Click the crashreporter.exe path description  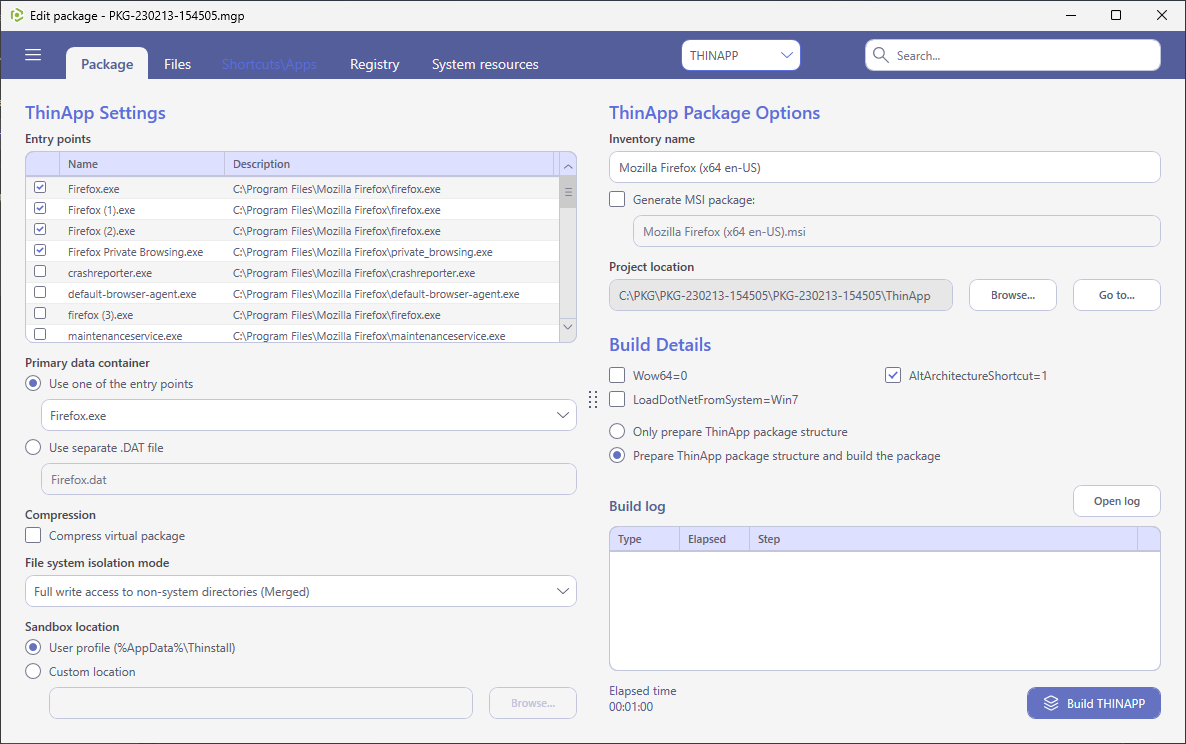click(354, 273)
